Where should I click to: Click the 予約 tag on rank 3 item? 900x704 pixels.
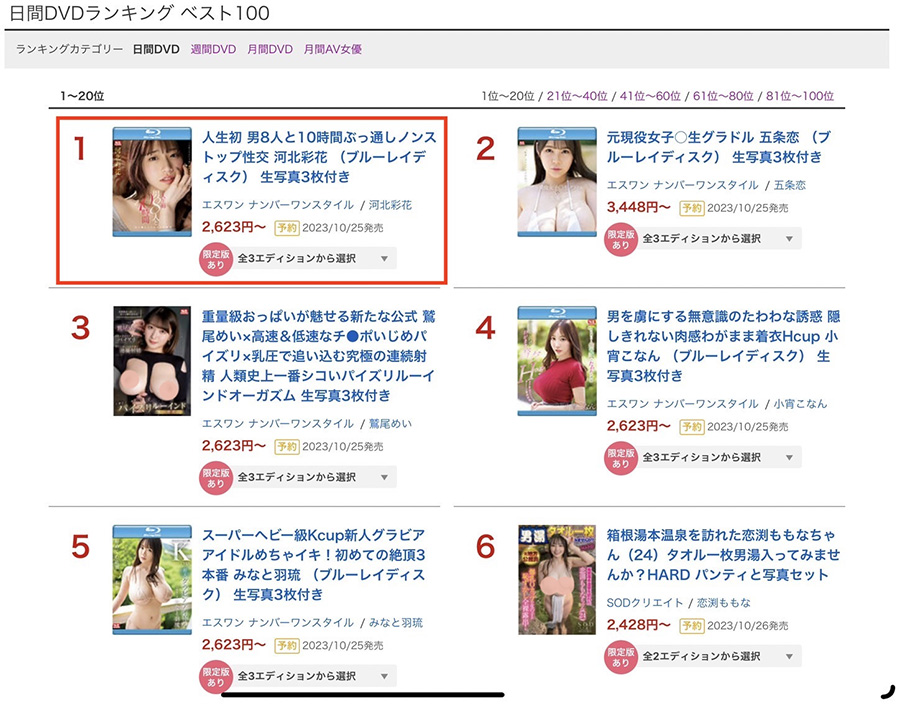(286, 446)
